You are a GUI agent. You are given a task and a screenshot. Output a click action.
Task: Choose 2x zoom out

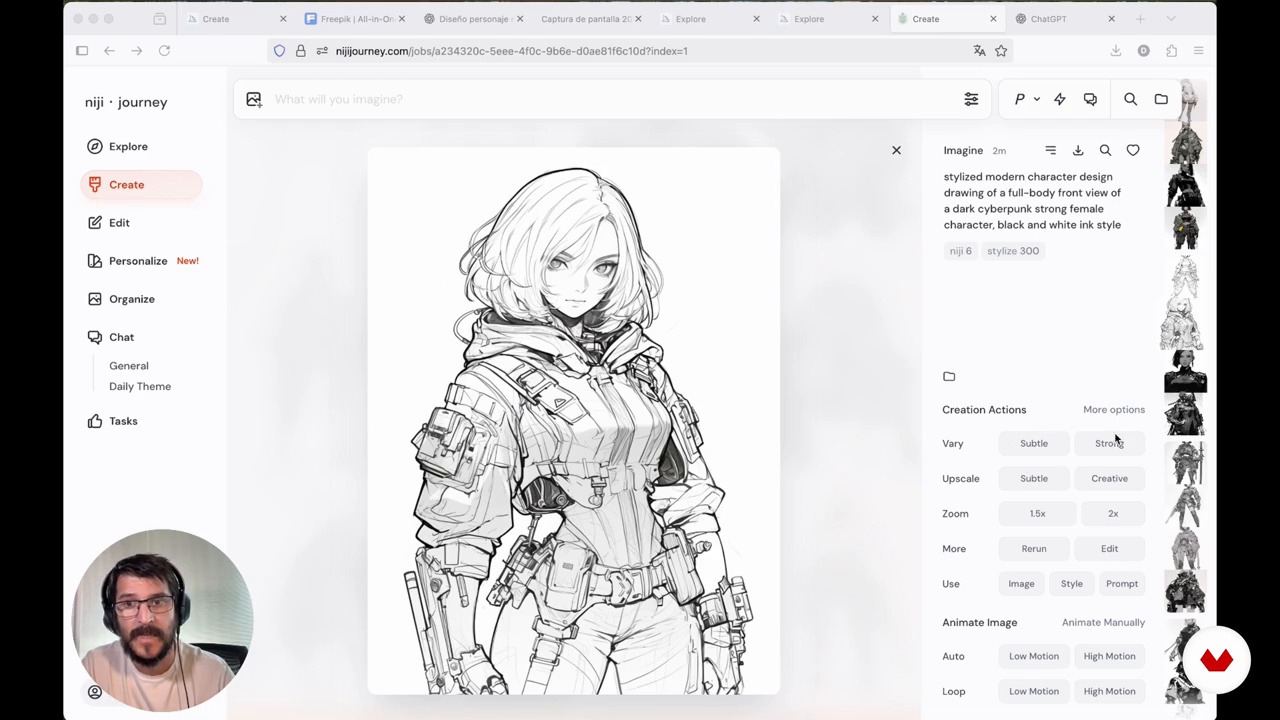coord(1113,513)
